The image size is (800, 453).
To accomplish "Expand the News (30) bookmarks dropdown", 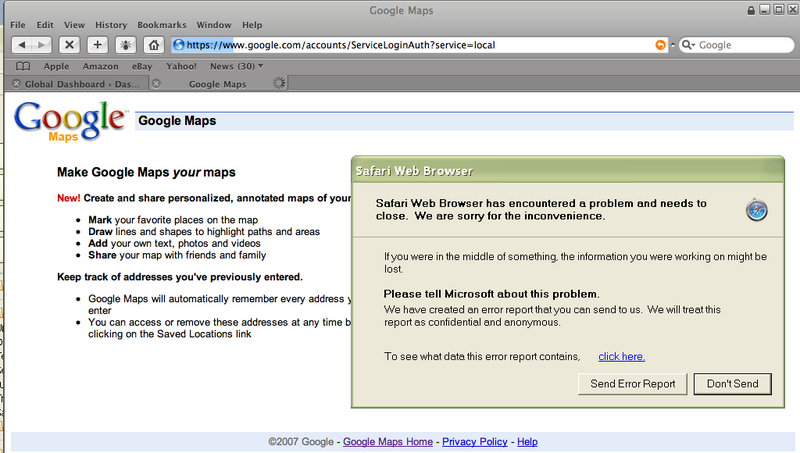I will pyautogui.click(x=237, y=66).
